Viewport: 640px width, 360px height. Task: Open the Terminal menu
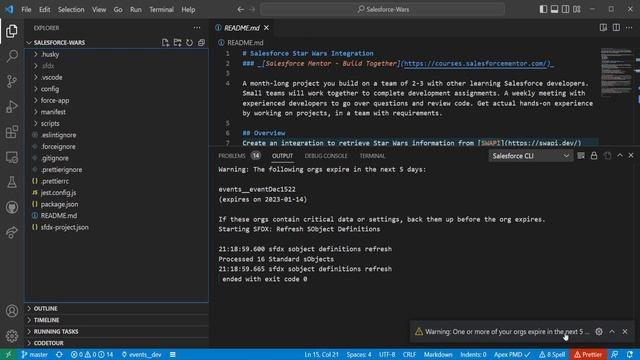[x=161, y=9]
